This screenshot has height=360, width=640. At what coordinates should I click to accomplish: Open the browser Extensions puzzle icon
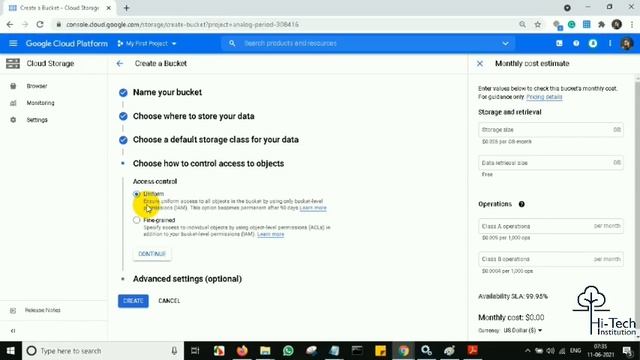click(x=601, y=24)
